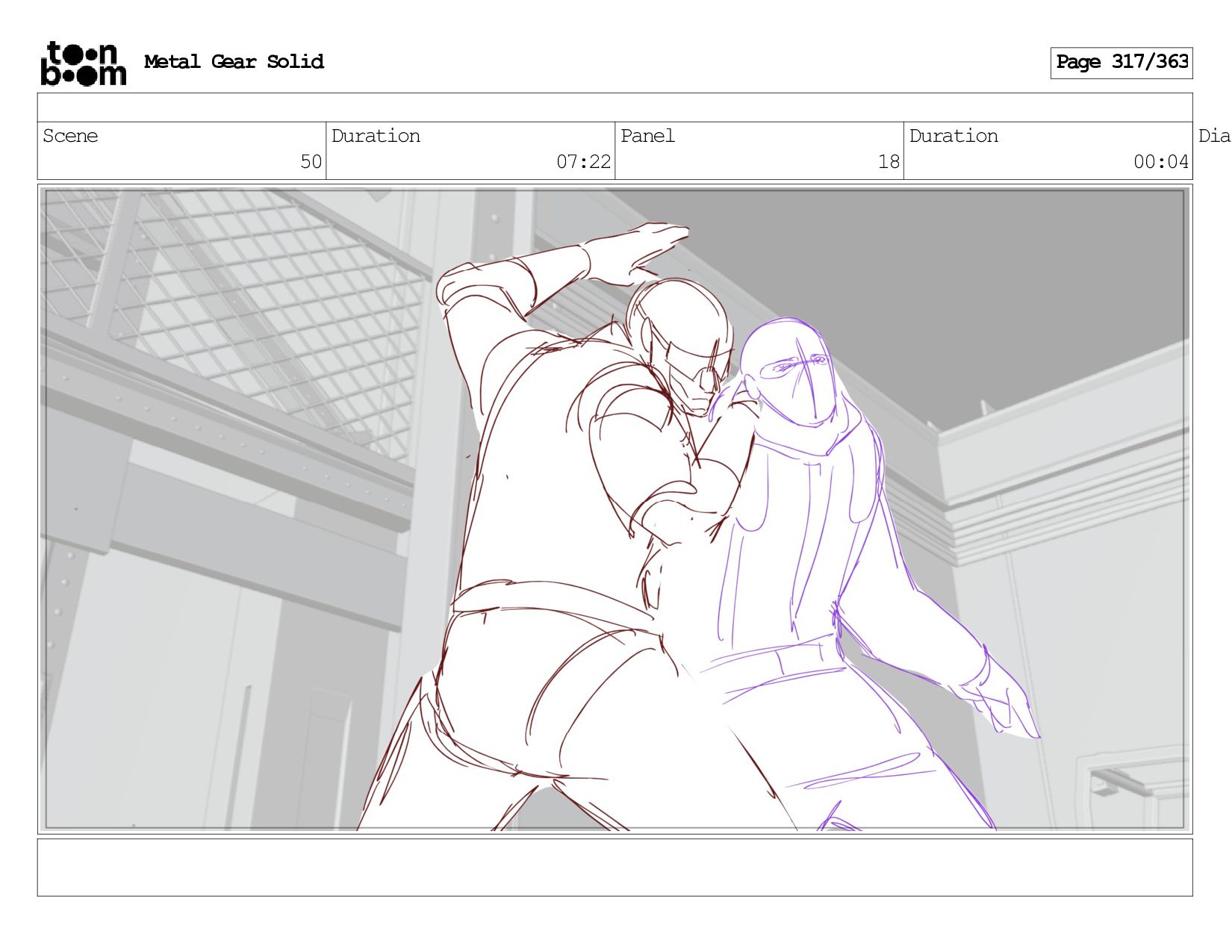1232x952 pixels.
Task: Click panel duration value 00:04
Action: coord(1161,161)
